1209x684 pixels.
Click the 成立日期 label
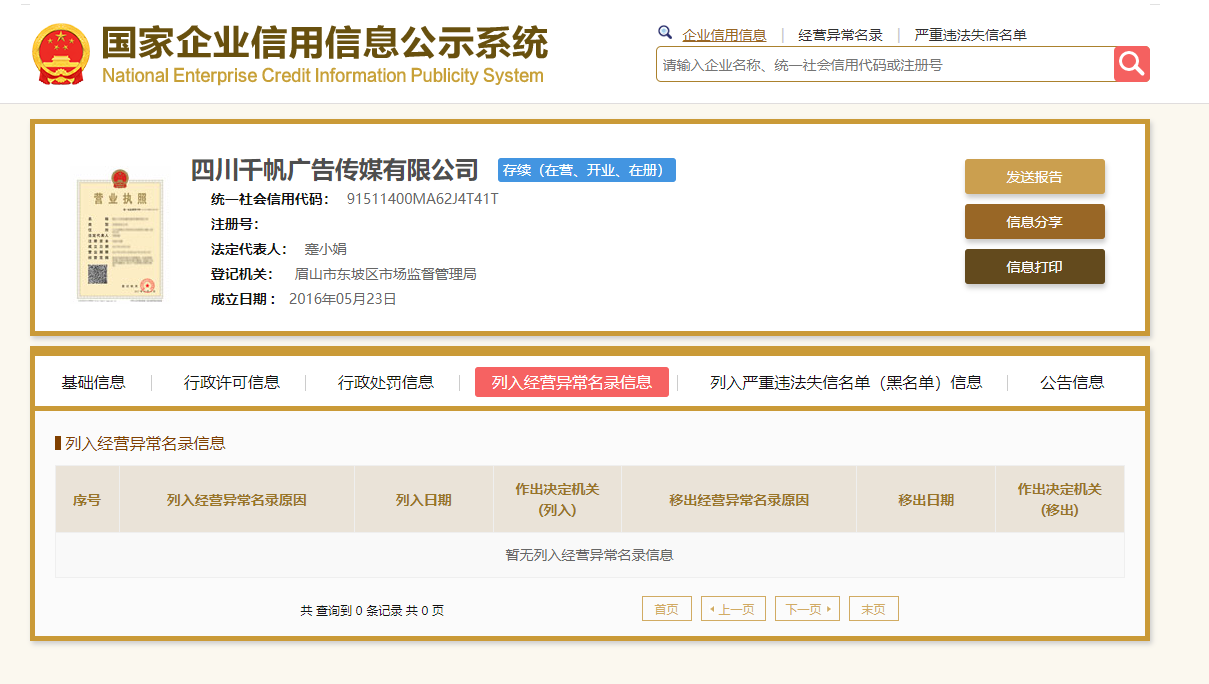click(x=243, y=299)
